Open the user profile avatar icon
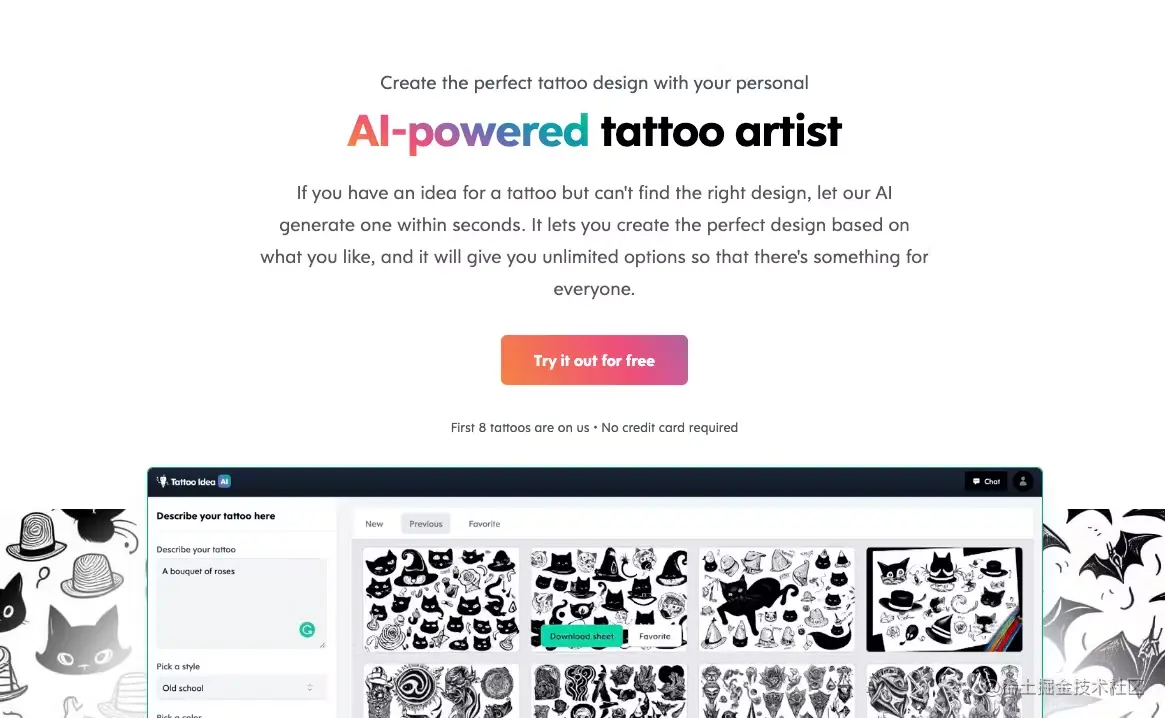The height and width of the screenshot is (718, 1165). (x=1022, y=482)
